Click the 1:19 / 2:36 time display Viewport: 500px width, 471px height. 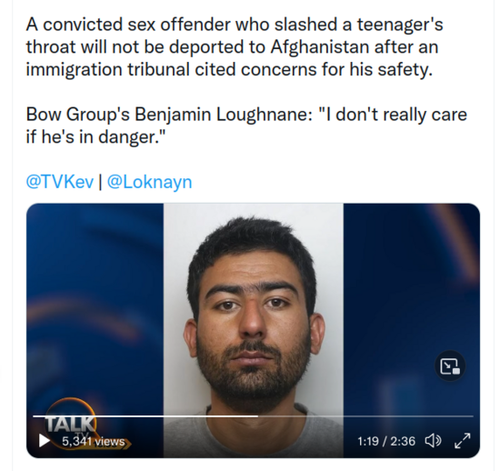tap(386, 441)
